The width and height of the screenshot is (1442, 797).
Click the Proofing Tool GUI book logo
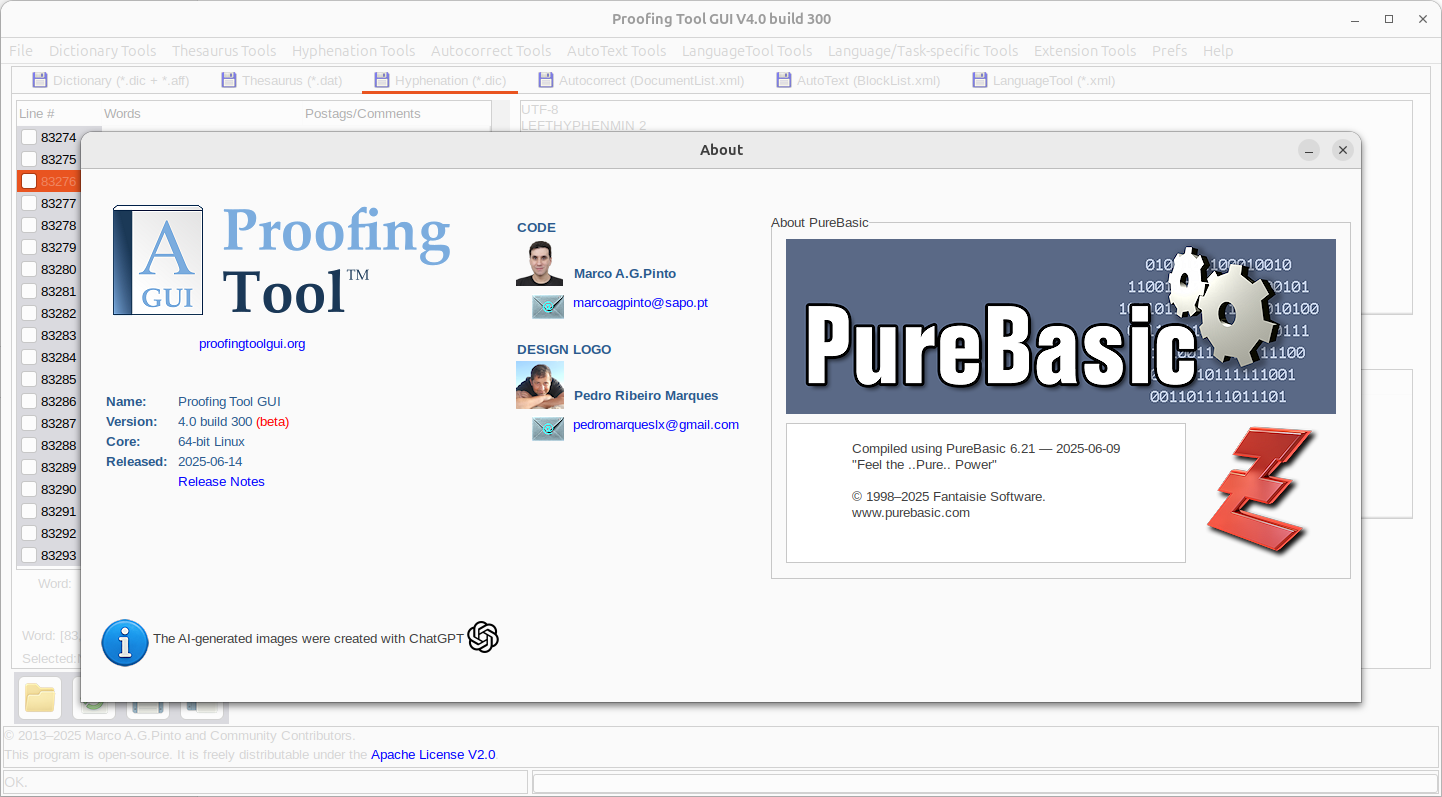click(158, 260)
